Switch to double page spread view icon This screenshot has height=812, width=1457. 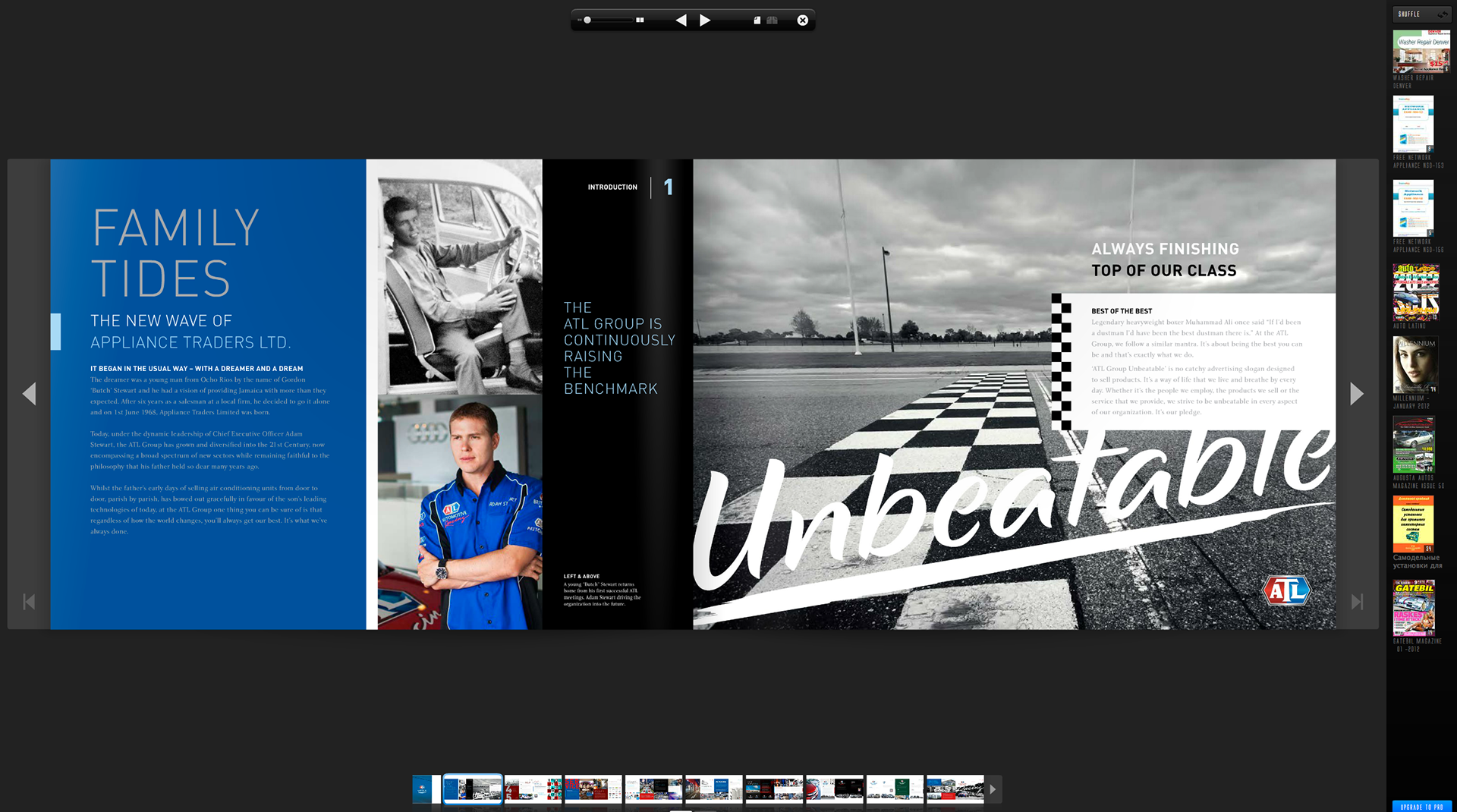(x=773, y=20)
